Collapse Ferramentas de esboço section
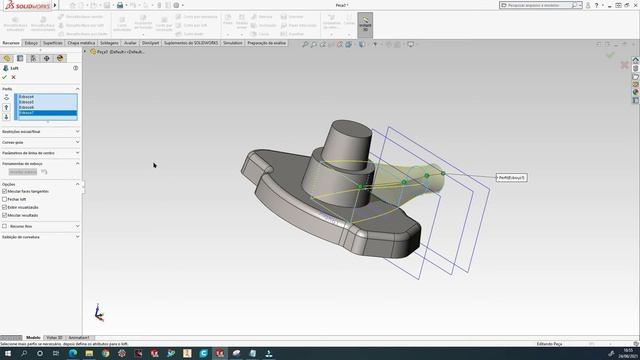Viewport: 640px width, 360px height. 78,163
